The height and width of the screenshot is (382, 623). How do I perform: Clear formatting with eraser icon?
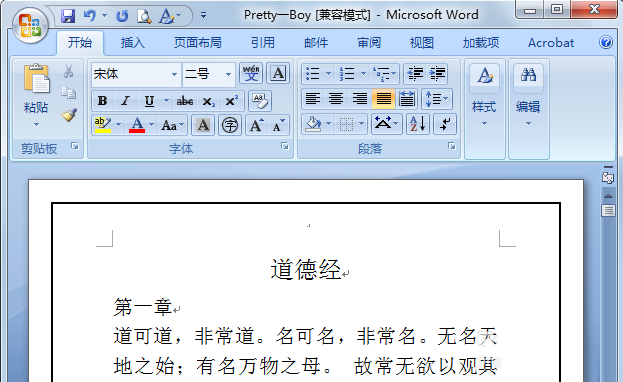coord(260,101)
